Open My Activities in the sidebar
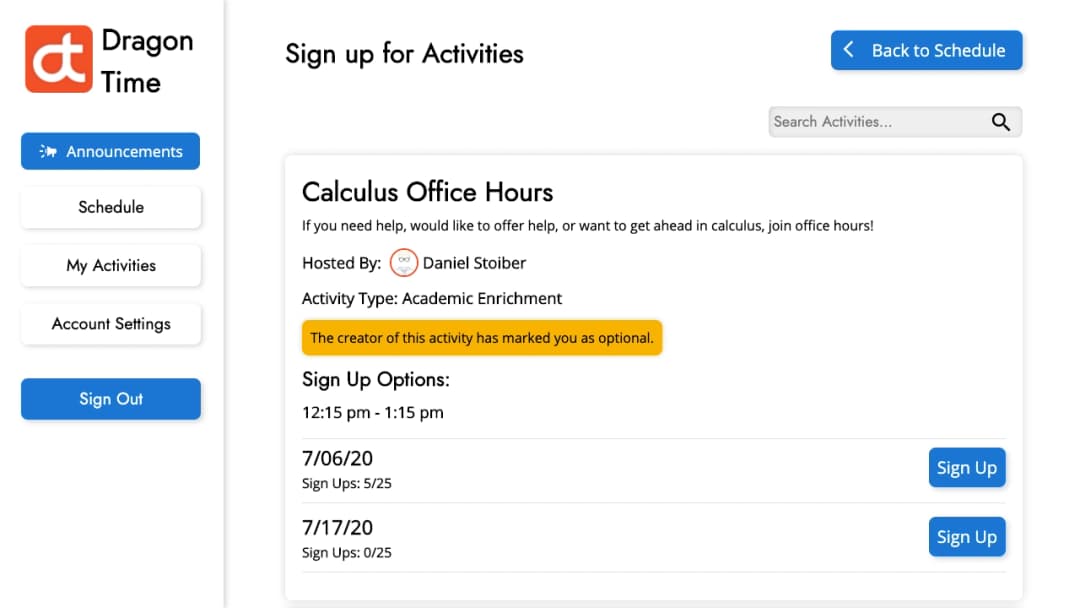 pos(111,265)
